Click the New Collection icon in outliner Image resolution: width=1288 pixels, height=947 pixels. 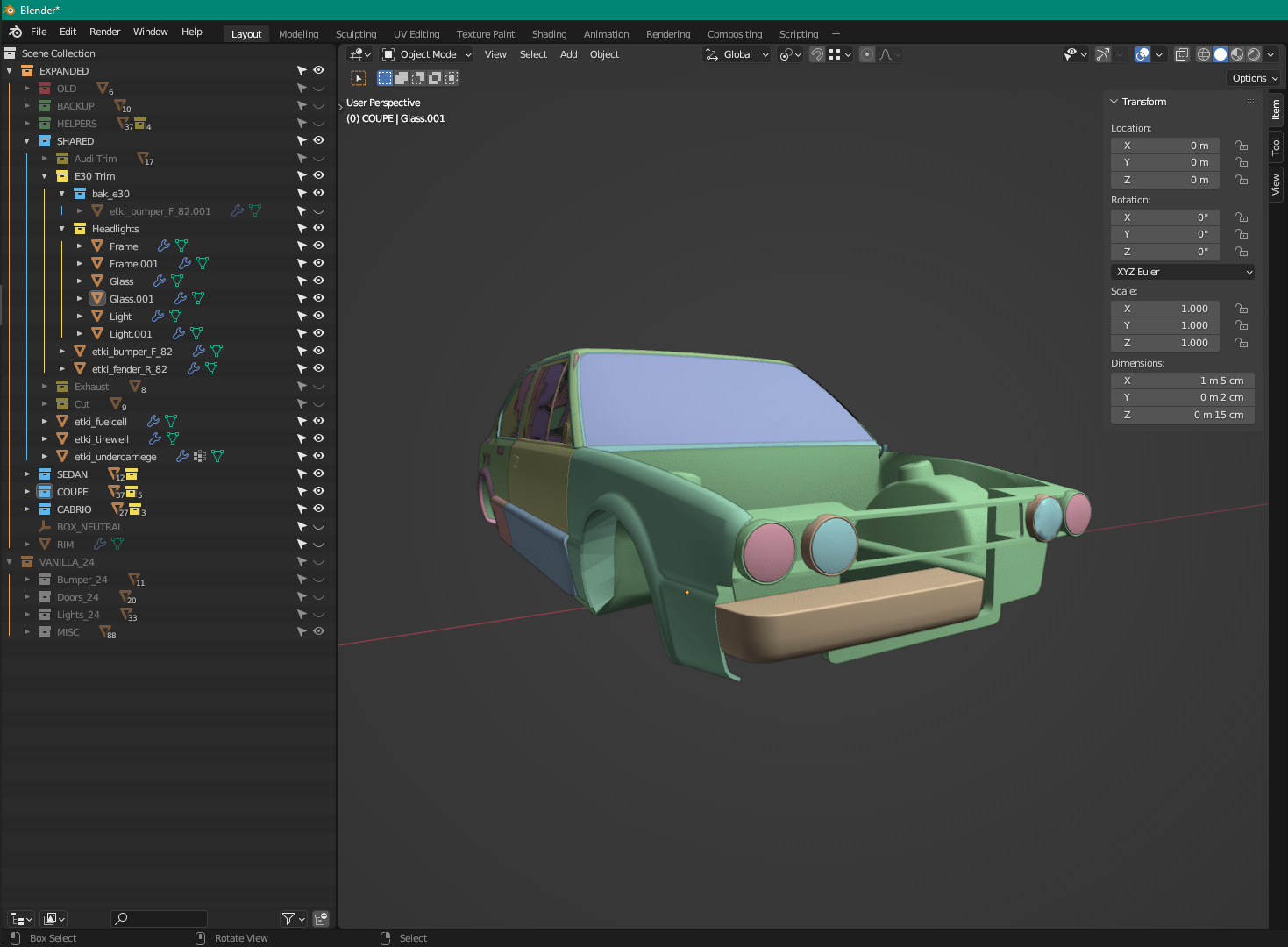[321, 918]
